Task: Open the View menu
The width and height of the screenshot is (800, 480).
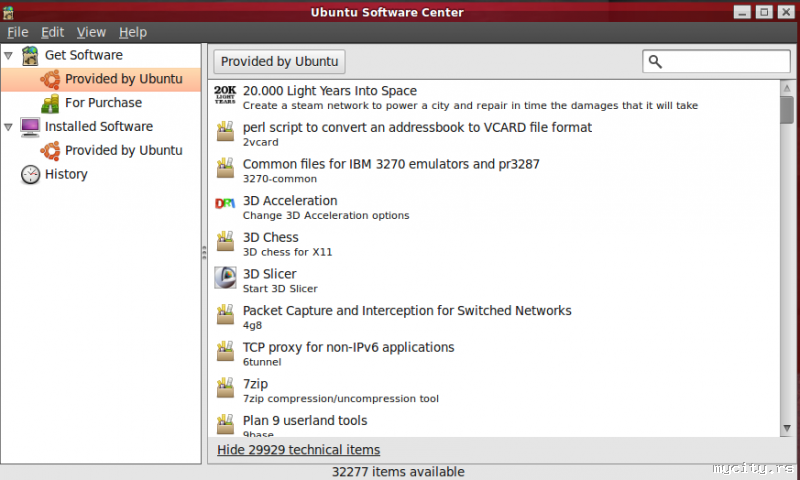Action: tap(91, 32)
